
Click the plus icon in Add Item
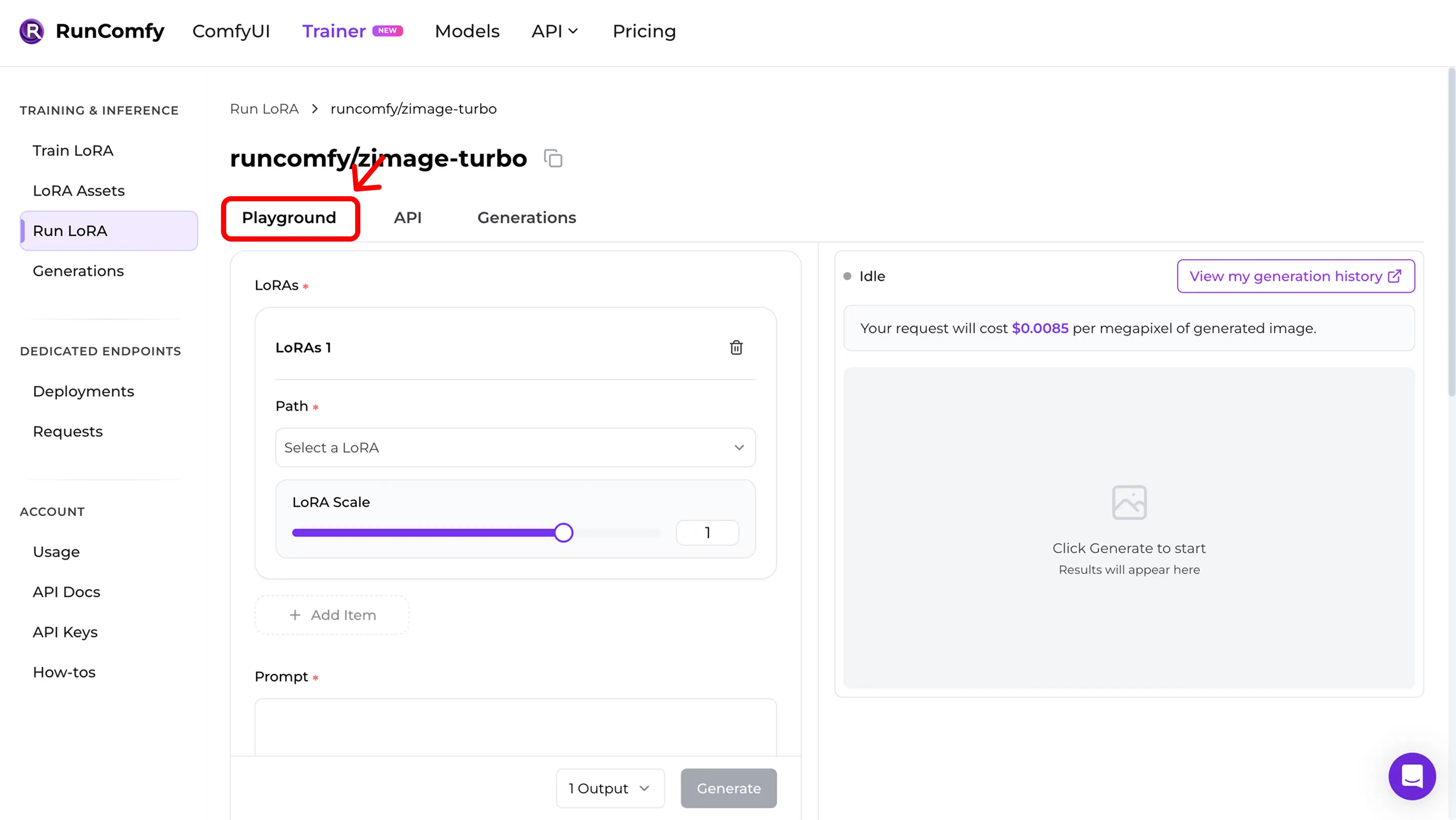pyautogui.click(x=295, y=615)
